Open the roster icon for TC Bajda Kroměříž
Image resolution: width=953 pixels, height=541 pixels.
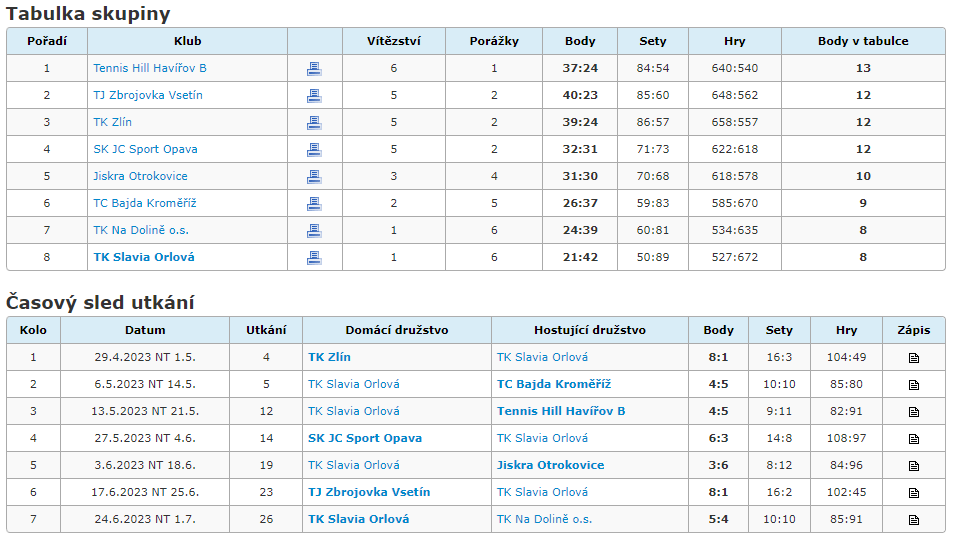pyautogui.click(x=314, y=204)
